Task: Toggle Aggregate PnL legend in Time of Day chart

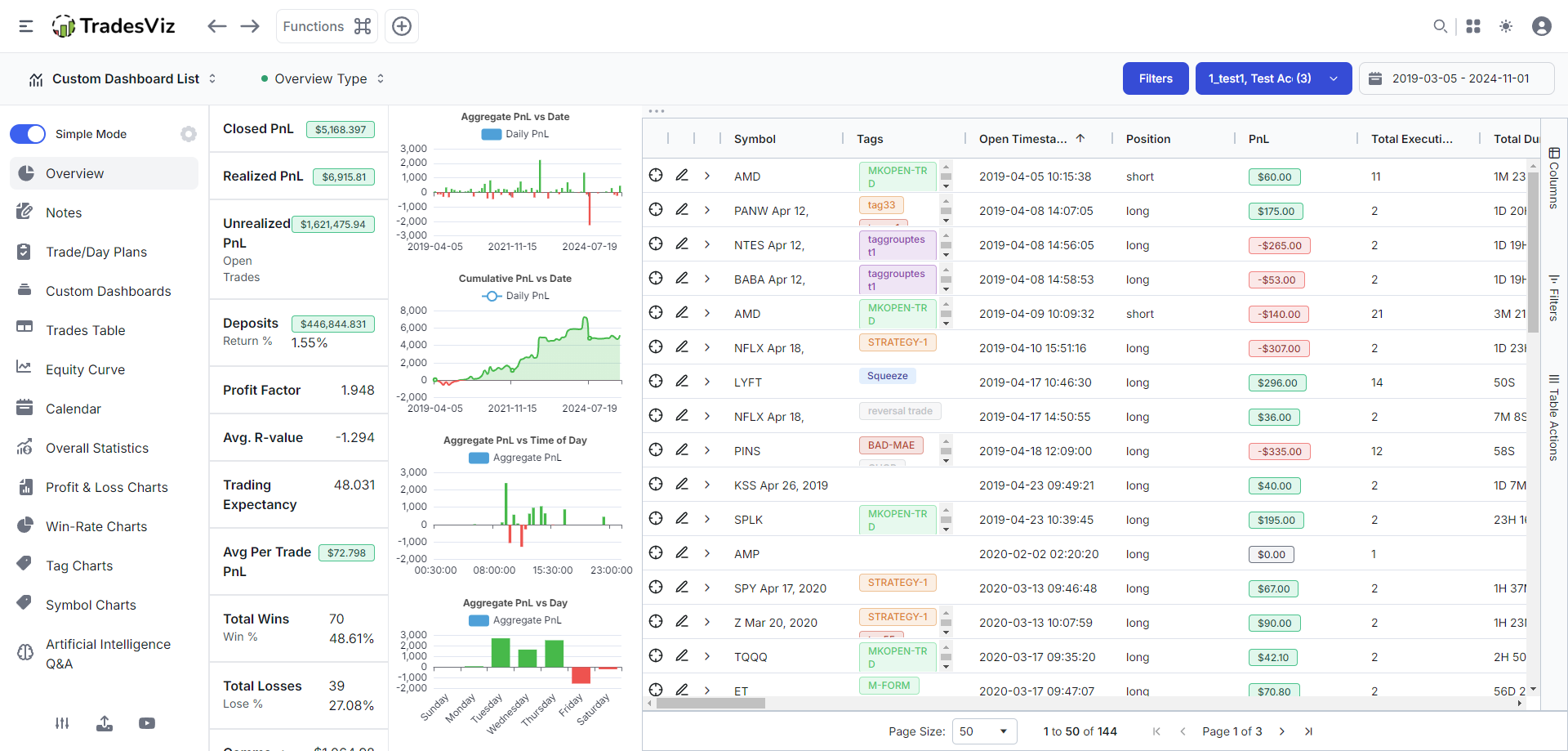Action: coord(515,458)
